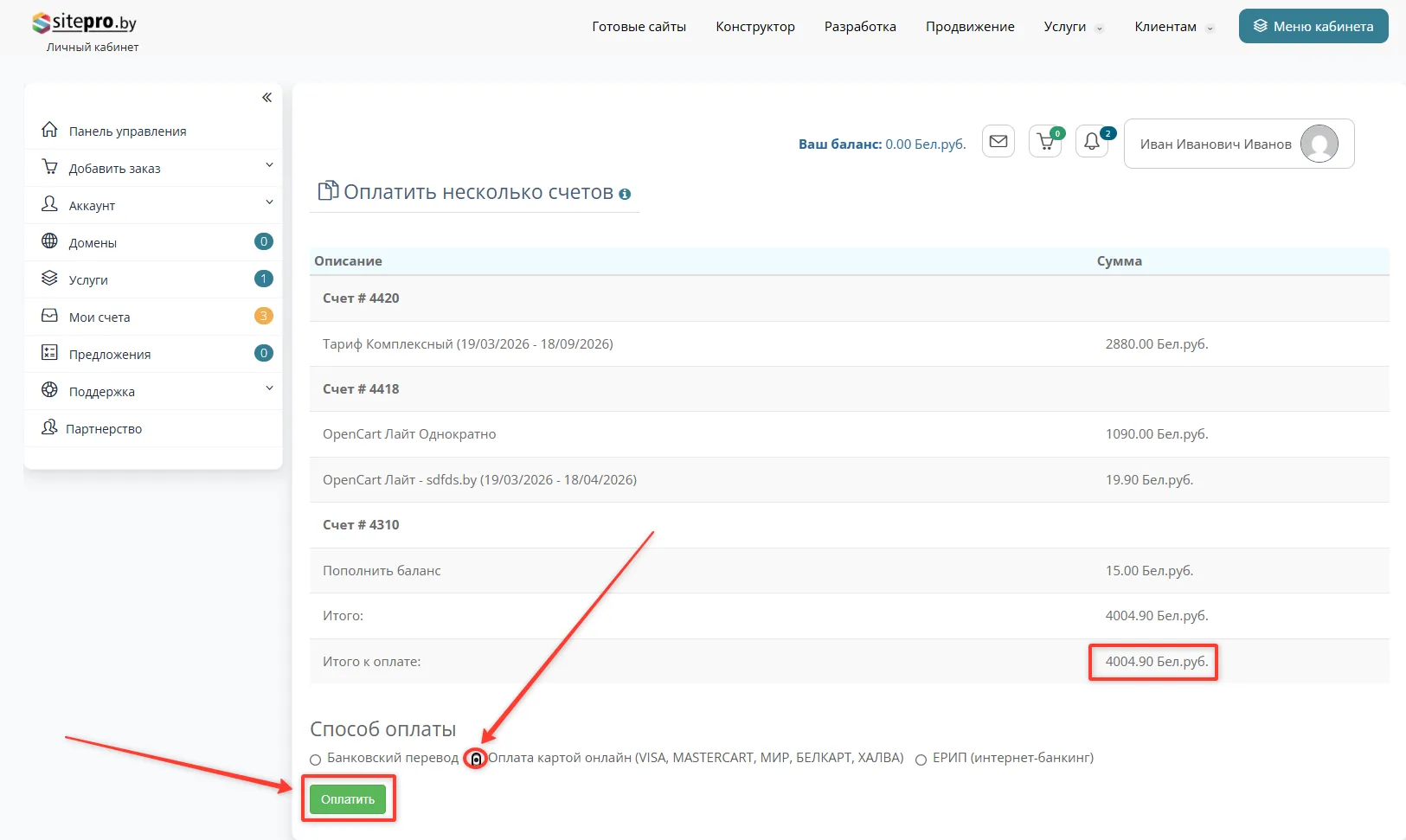Click the home icon for Панель управления
This screenshot has width=1406, height=840.
(x=50, y=131)
